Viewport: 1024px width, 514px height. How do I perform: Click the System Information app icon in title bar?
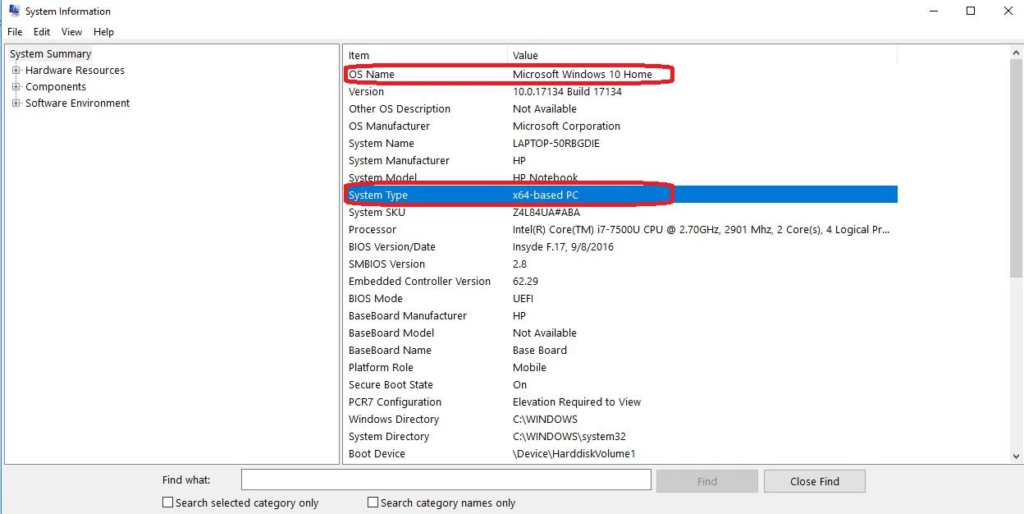(x=13, y=11)
